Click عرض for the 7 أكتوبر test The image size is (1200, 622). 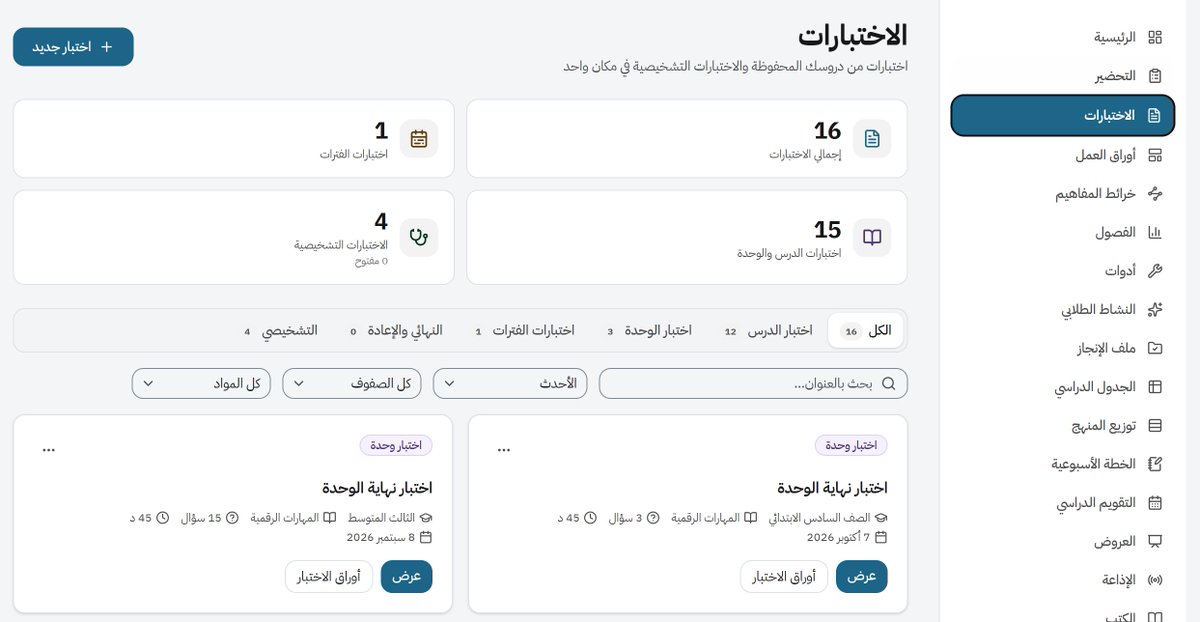[862, 576]
